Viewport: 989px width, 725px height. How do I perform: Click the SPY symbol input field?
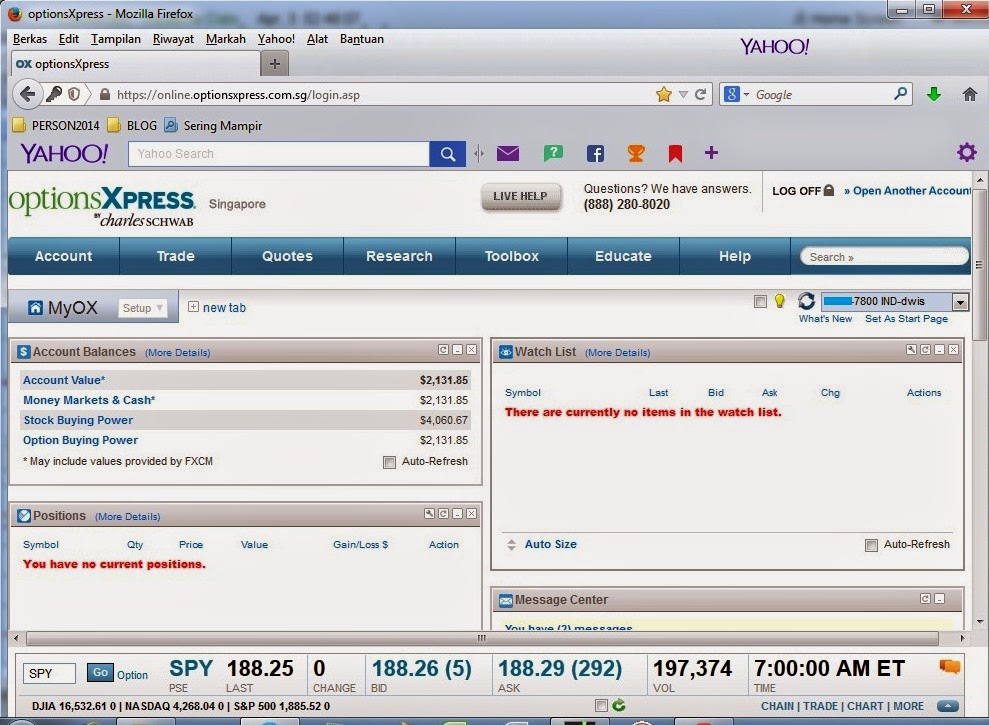(x=49, y=673)
